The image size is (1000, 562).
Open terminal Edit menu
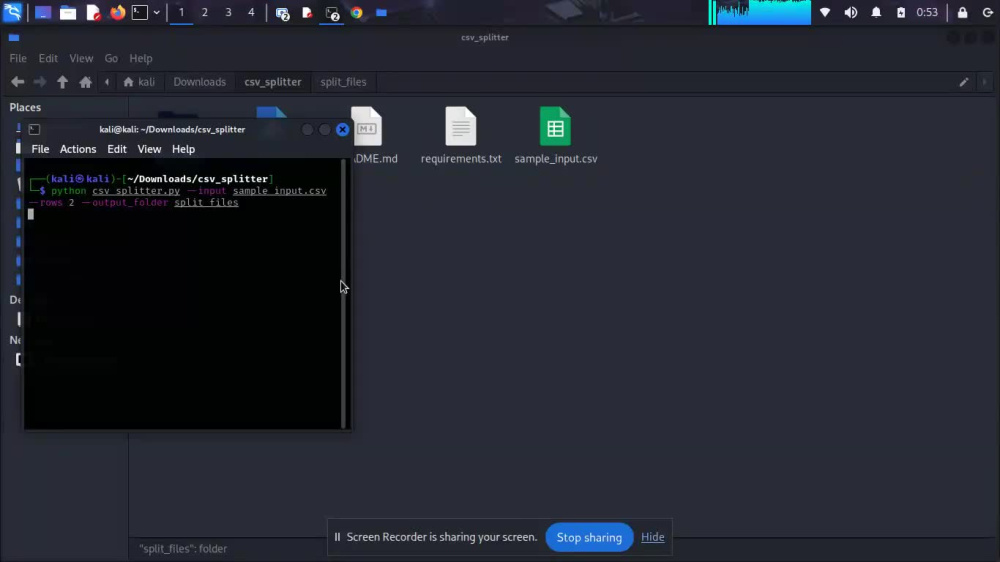coord(117,149)
